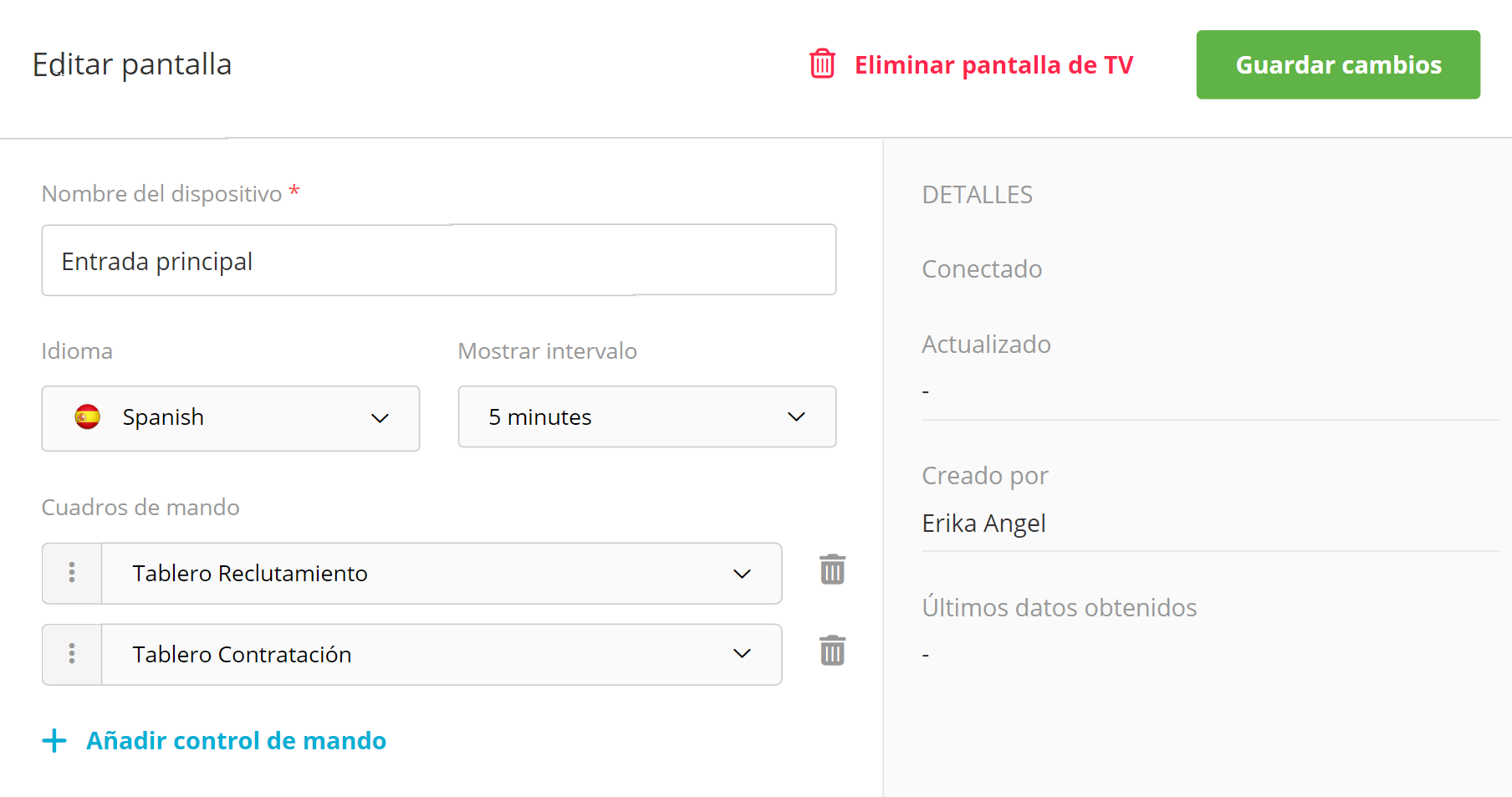Expand the Tablero Contratación dropdown
This screenshot has width=1512, height=797.
[x=441, y=654]
